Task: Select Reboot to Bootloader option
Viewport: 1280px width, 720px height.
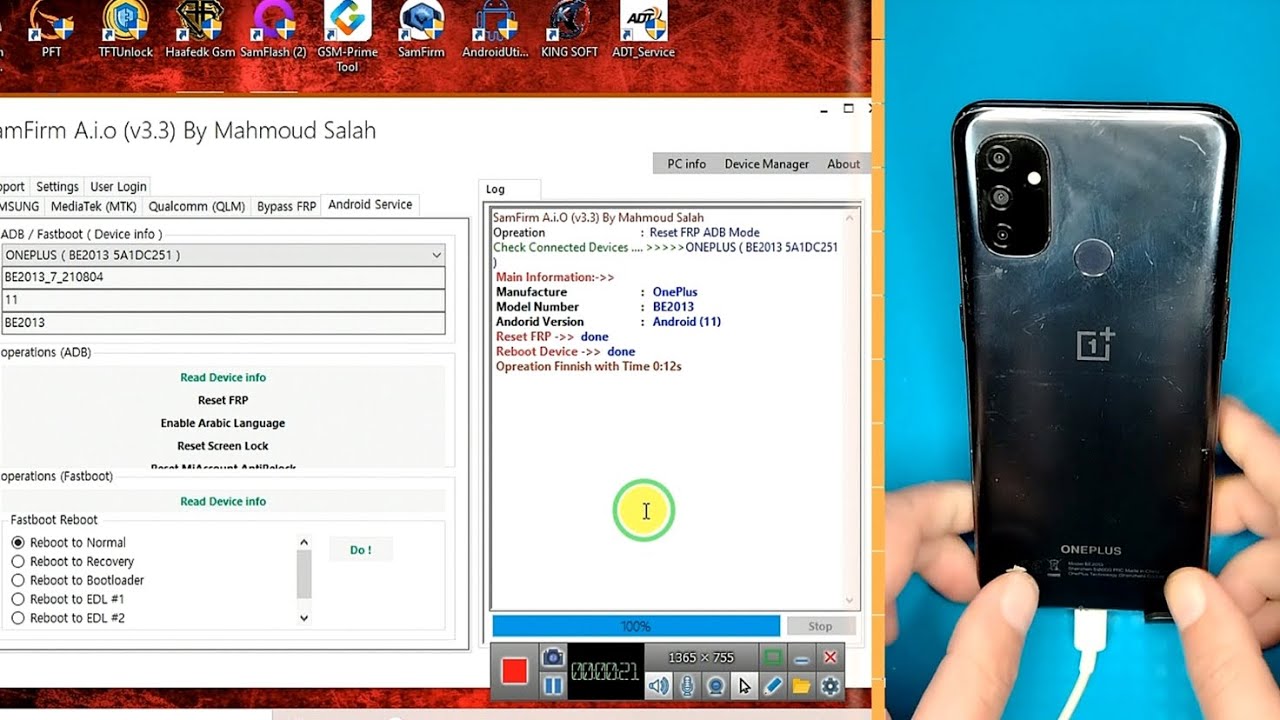Action: (77, 580)
